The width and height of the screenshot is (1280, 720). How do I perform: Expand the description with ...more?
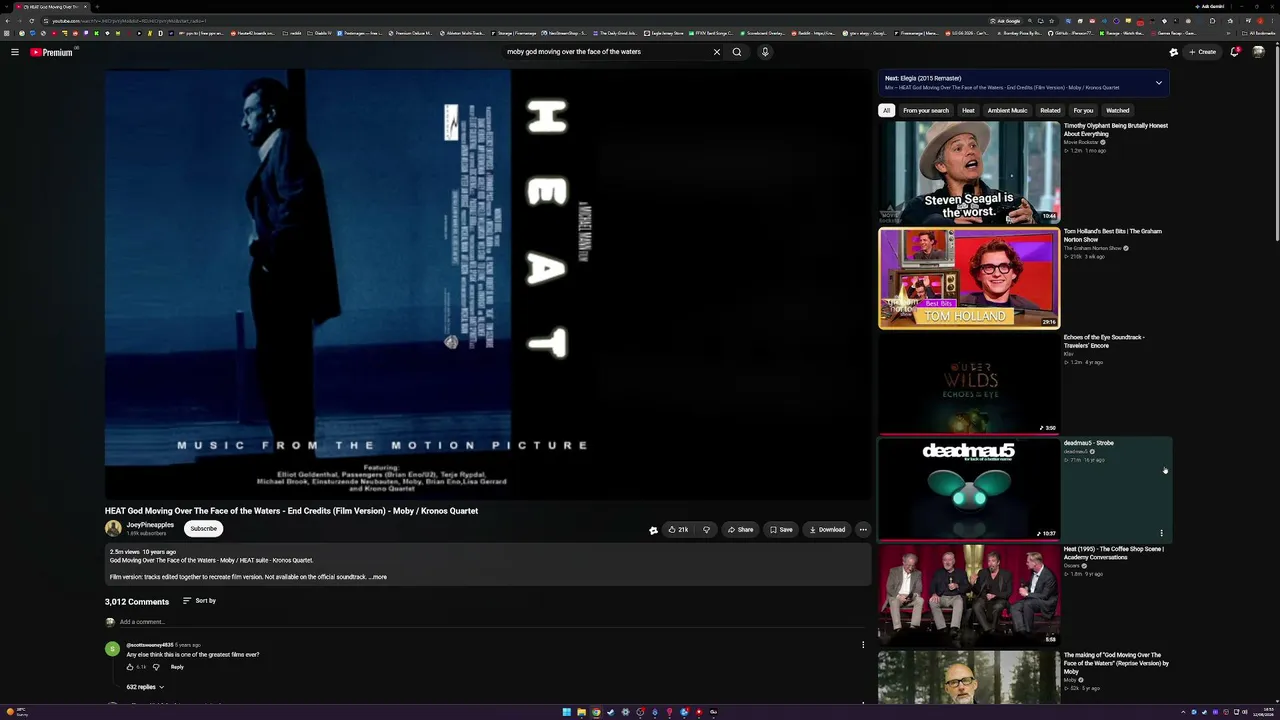tap(378, 577)
